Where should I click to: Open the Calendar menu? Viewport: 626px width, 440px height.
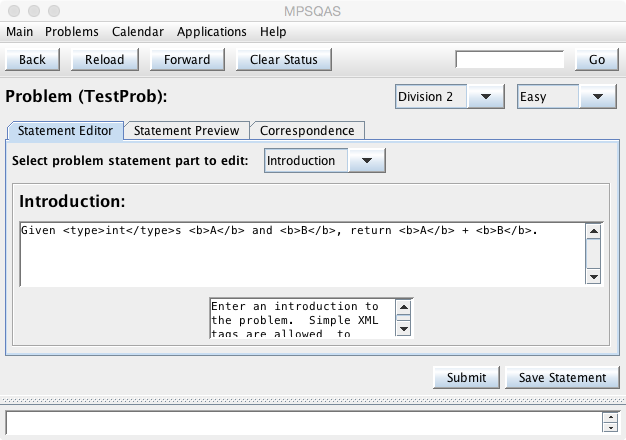[x=138, y=31]
